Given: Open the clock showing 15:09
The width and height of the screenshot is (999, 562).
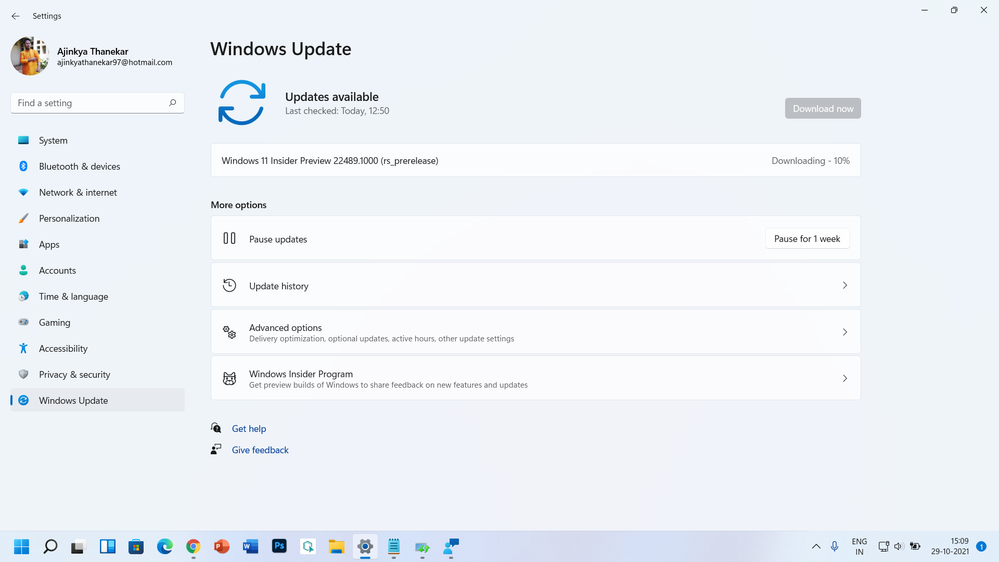Looking at the screenshot, I should (x=950, y=547).
